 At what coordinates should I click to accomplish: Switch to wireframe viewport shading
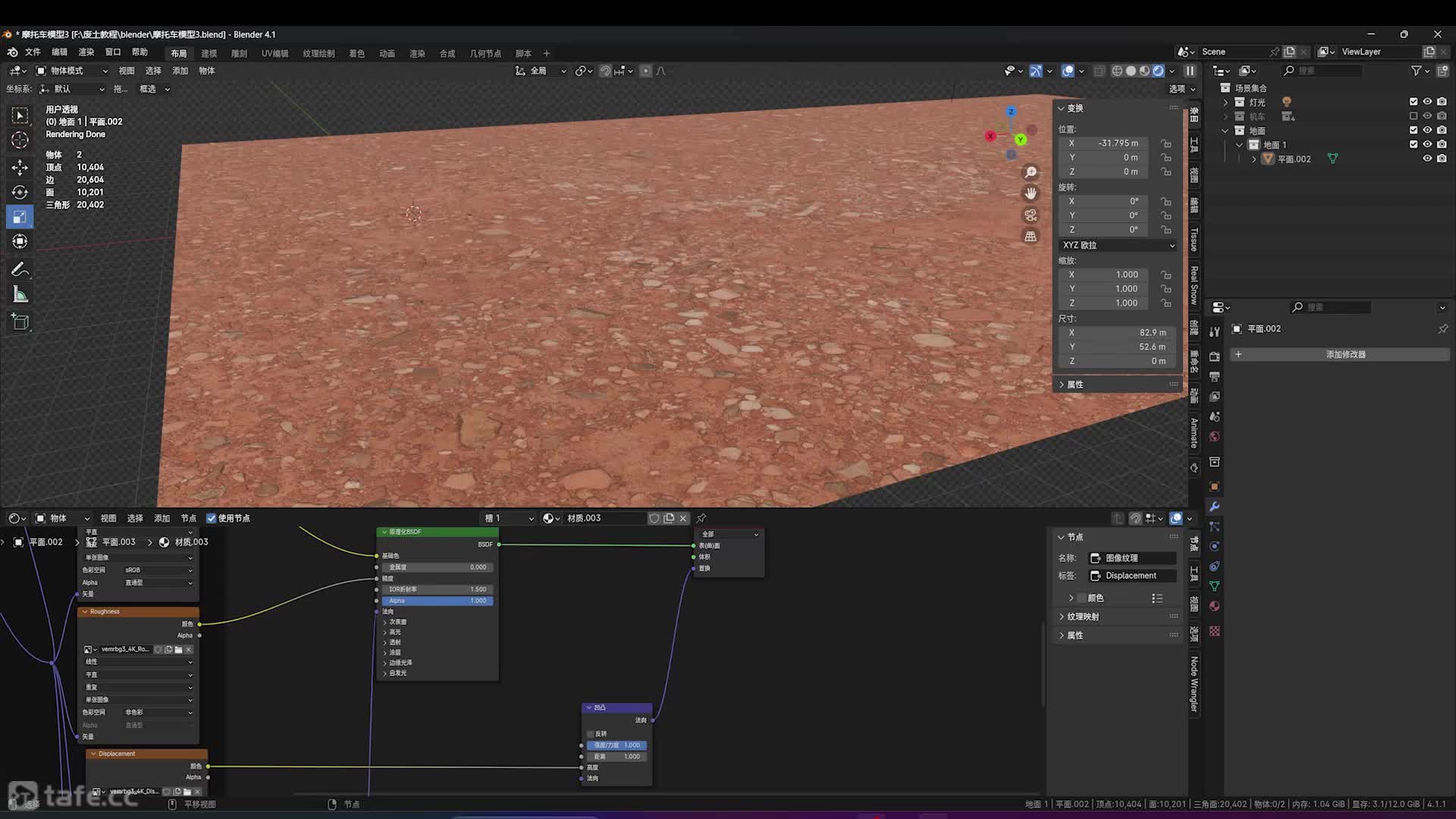tap(1117, 71)
